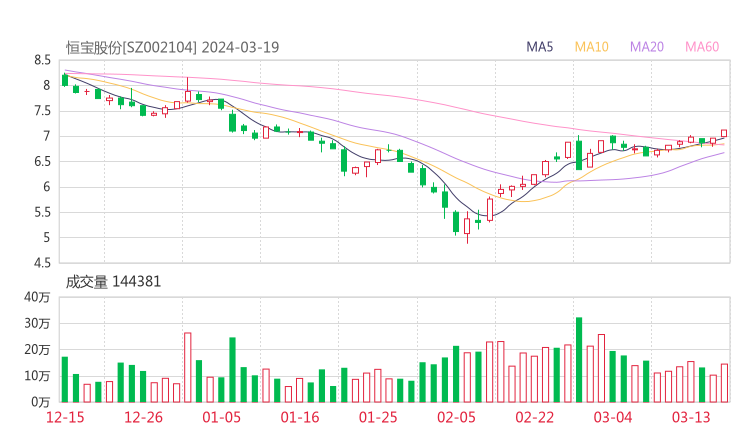Click the 4.5 price axis label

coord(42,263)
